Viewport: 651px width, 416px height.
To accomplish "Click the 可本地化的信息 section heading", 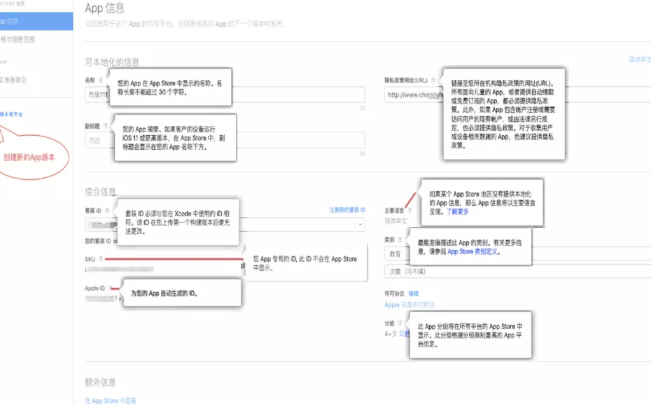I will pyautogui.click(x=112, y=62).
